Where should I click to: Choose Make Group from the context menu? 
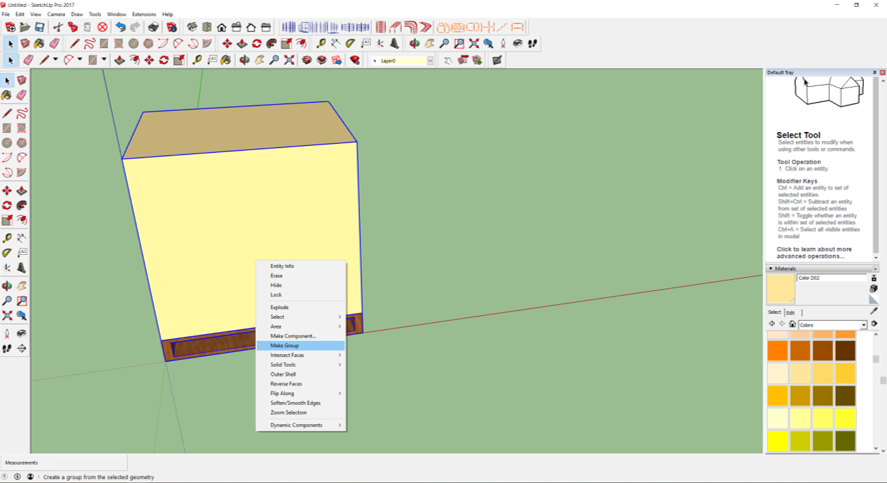(301, 346)
